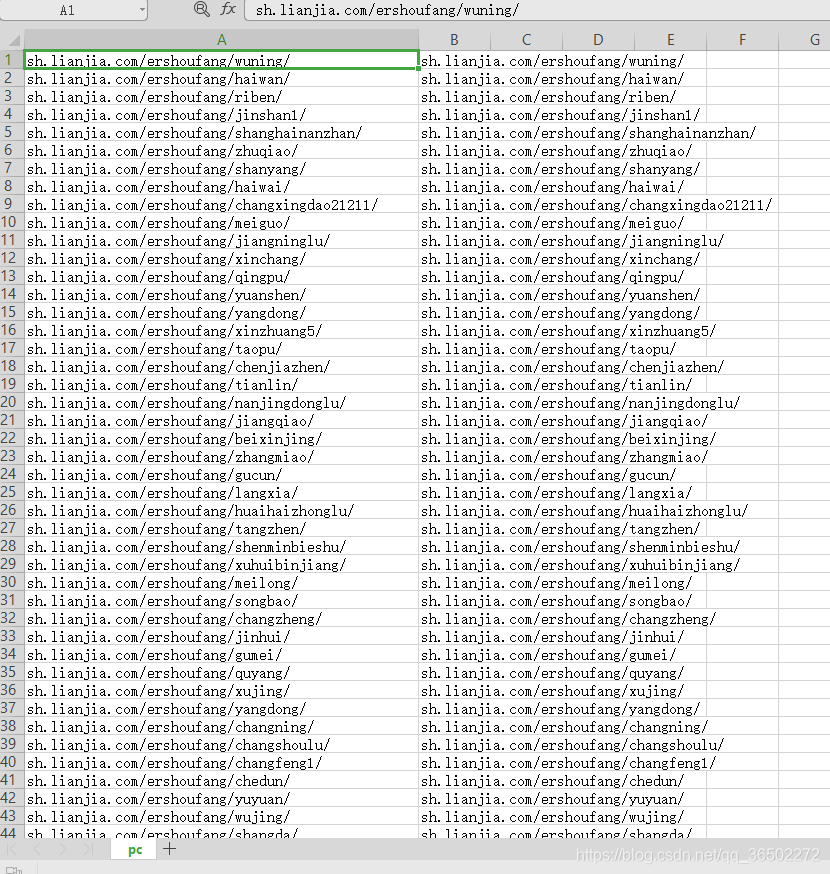
Task: Select column A cell ending with beixinjing/
Action: (221, 438)
